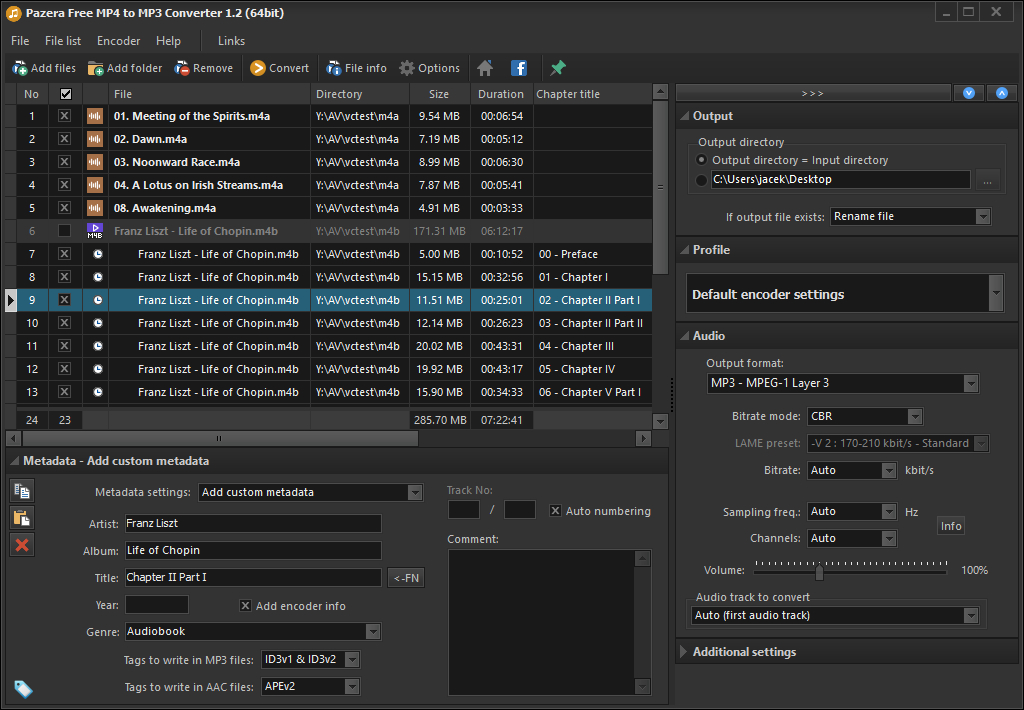Click the clock icon of 00 - Preface row
The width and height of the screenshot is (1024, 710).
(97, 254)
